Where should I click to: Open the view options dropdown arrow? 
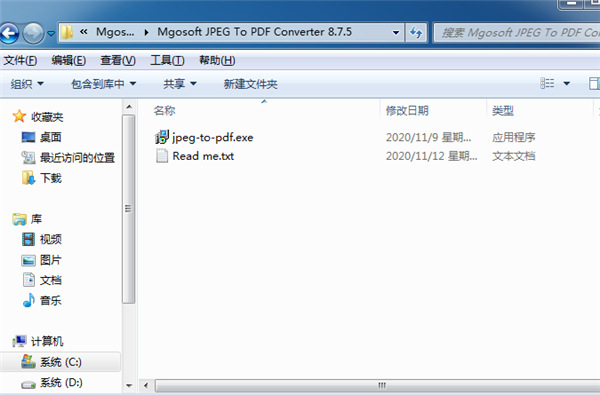(567, 83)
